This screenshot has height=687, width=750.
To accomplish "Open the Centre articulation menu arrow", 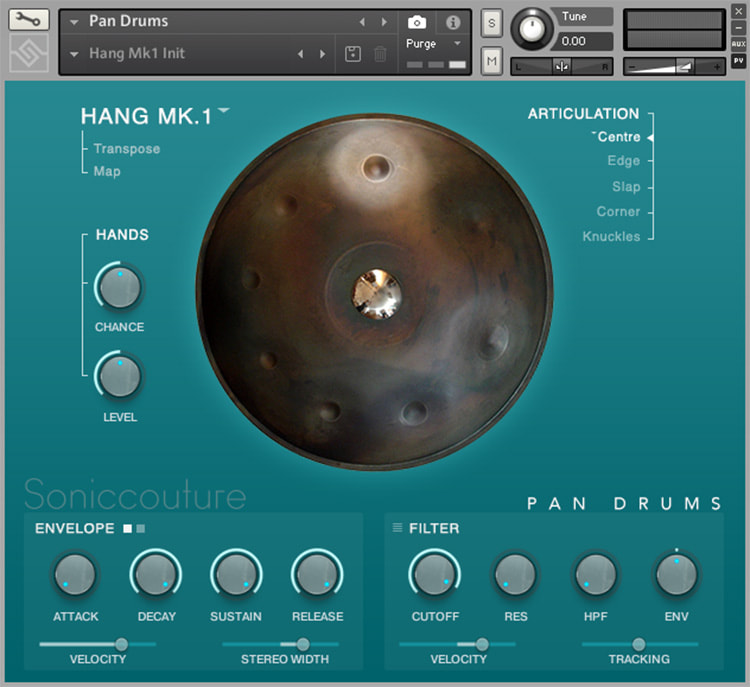I will [x=595, y=133].
